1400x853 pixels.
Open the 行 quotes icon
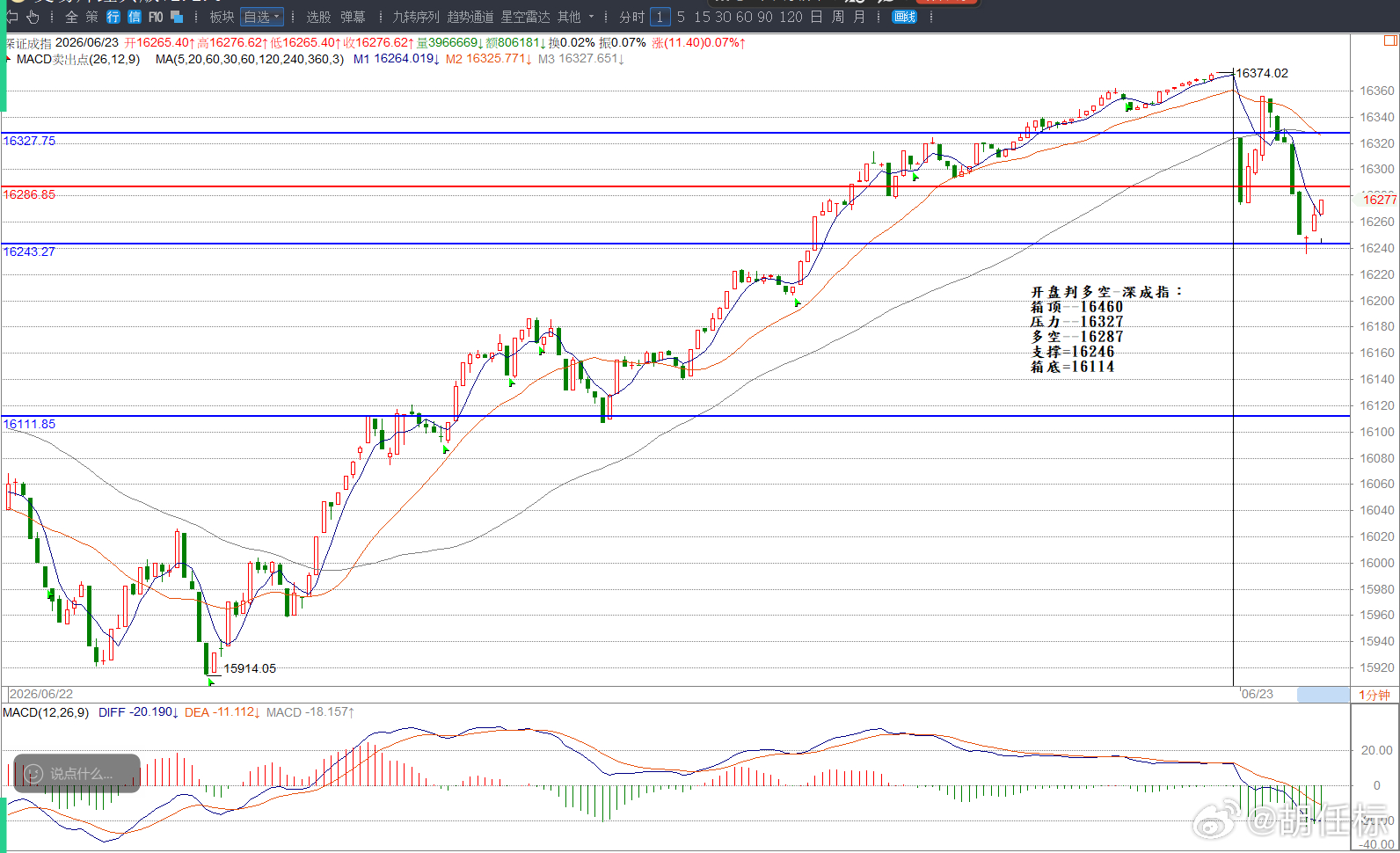coord(113,17)
